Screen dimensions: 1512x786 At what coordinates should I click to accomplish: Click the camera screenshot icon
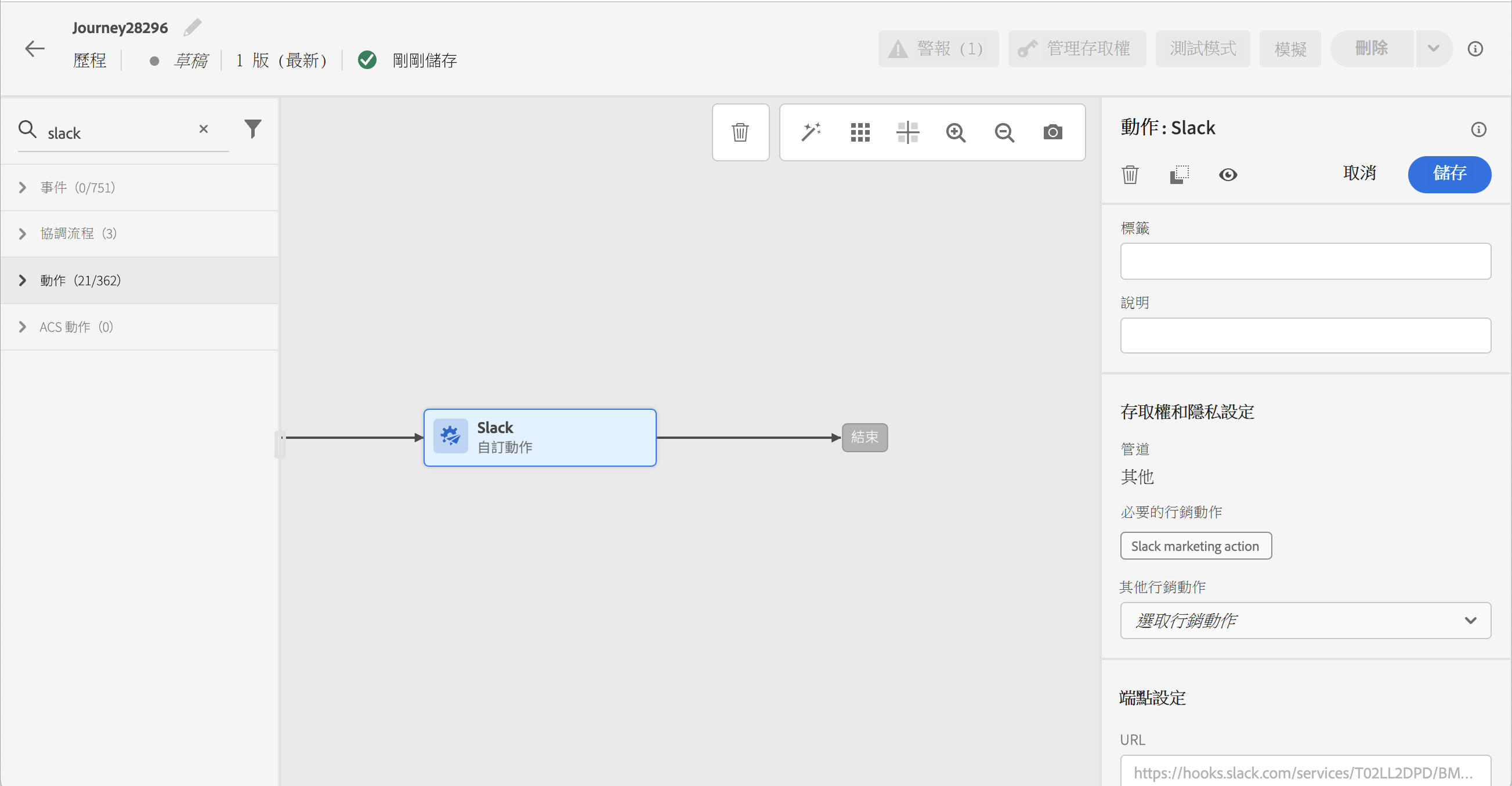point(1052,132)
